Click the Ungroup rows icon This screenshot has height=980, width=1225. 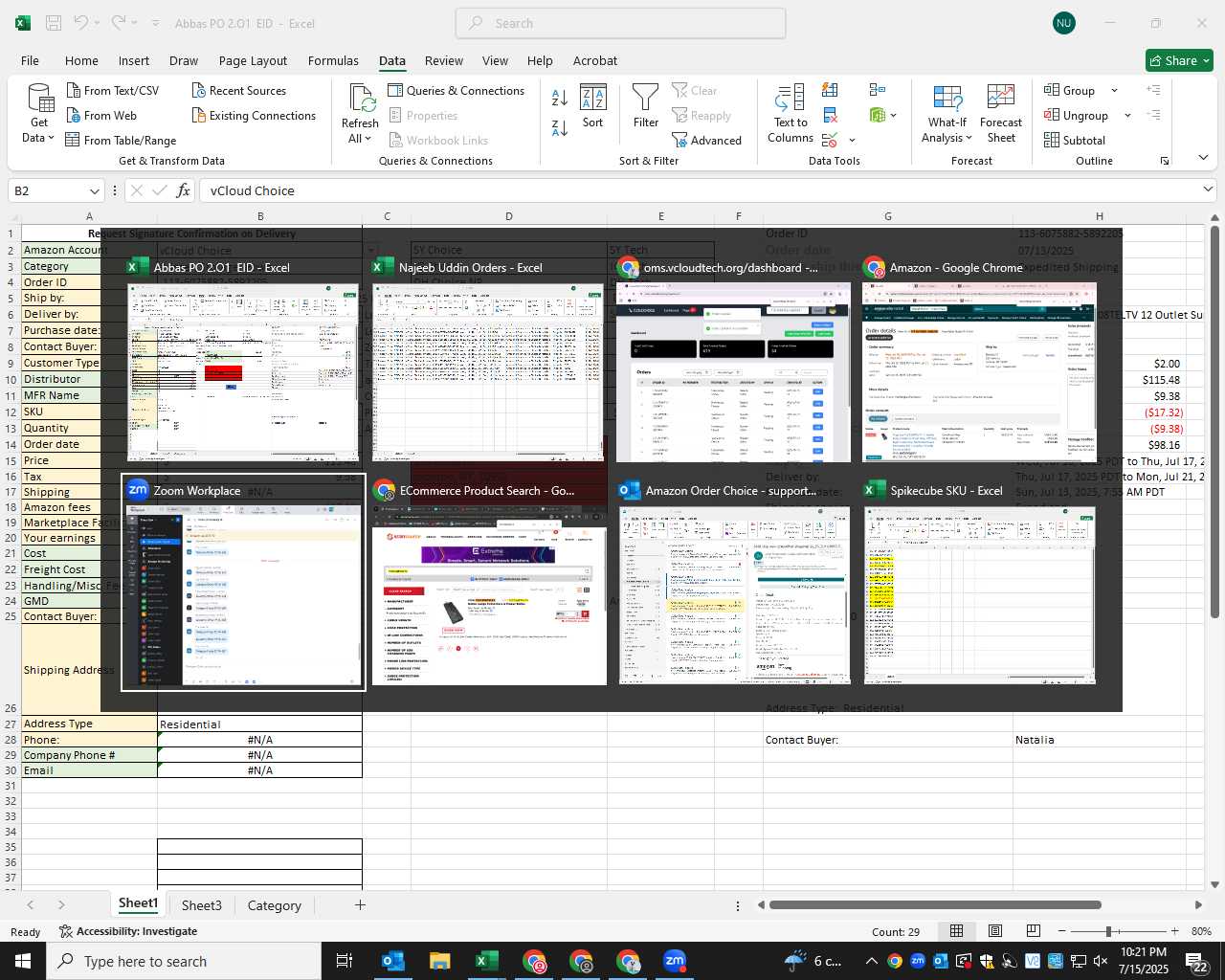click(1052, 115)
